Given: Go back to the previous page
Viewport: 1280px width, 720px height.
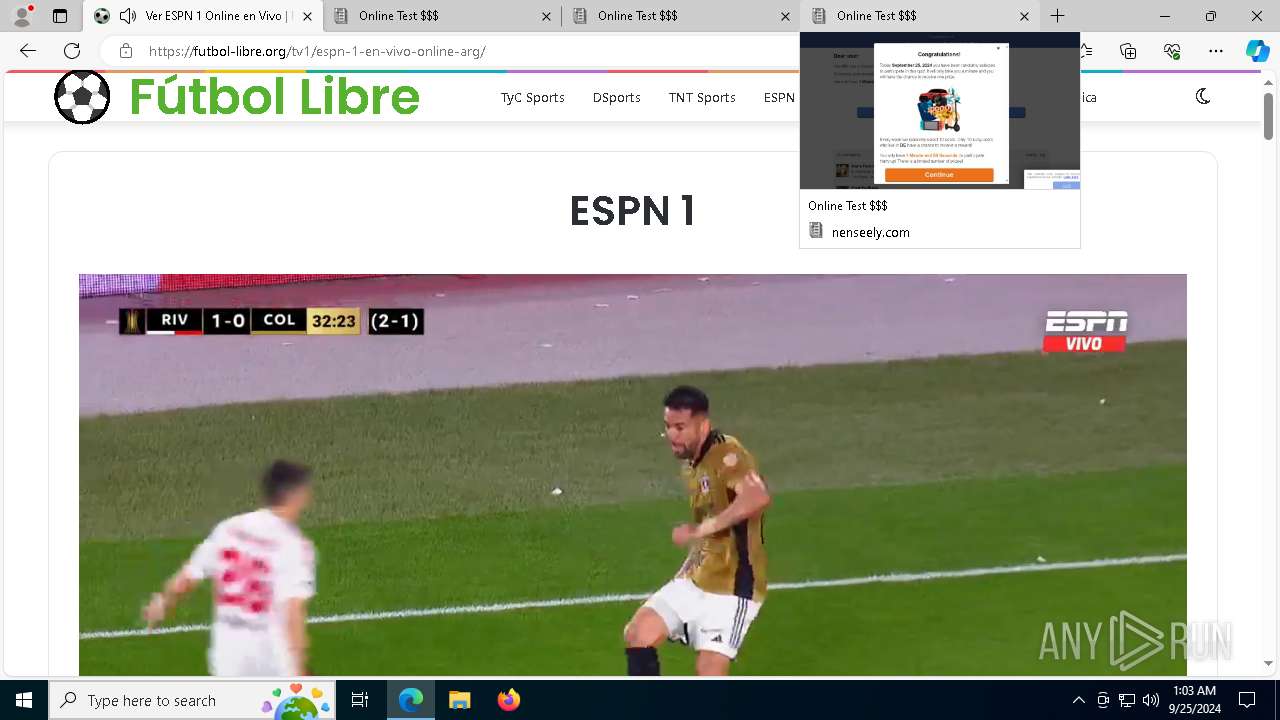Looking at the screenshot, I should pos(28,51).
